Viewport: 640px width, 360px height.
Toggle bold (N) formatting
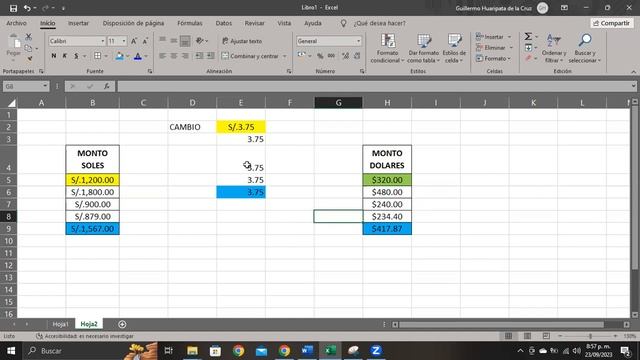click(x=53, y=56)
